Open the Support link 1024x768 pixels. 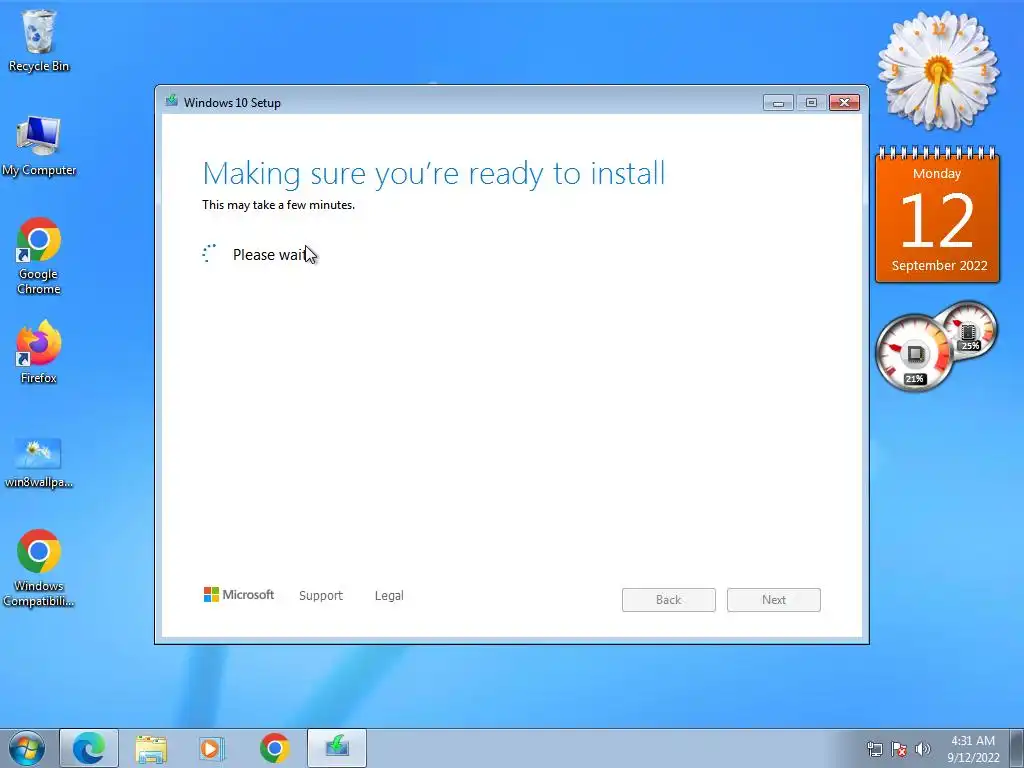321,596
